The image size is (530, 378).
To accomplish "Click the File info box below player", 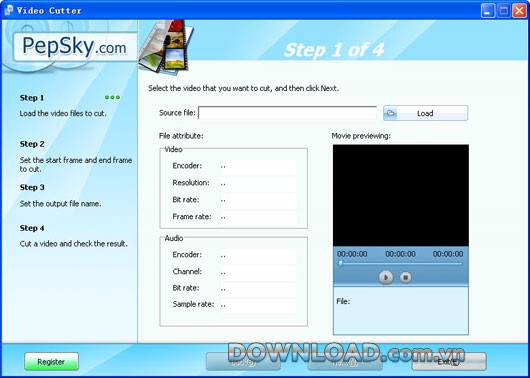I will coord(401,311).
